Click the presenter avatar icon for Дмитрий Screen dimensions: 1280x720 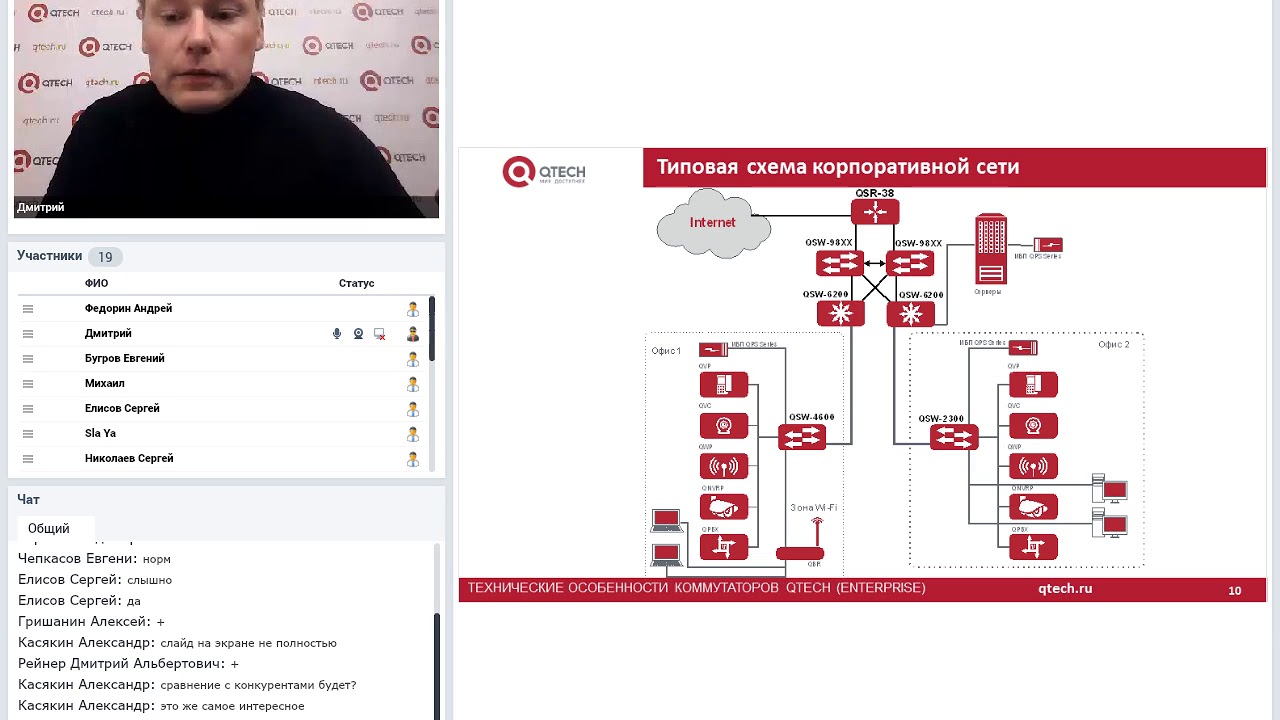[x=413, y=334]
